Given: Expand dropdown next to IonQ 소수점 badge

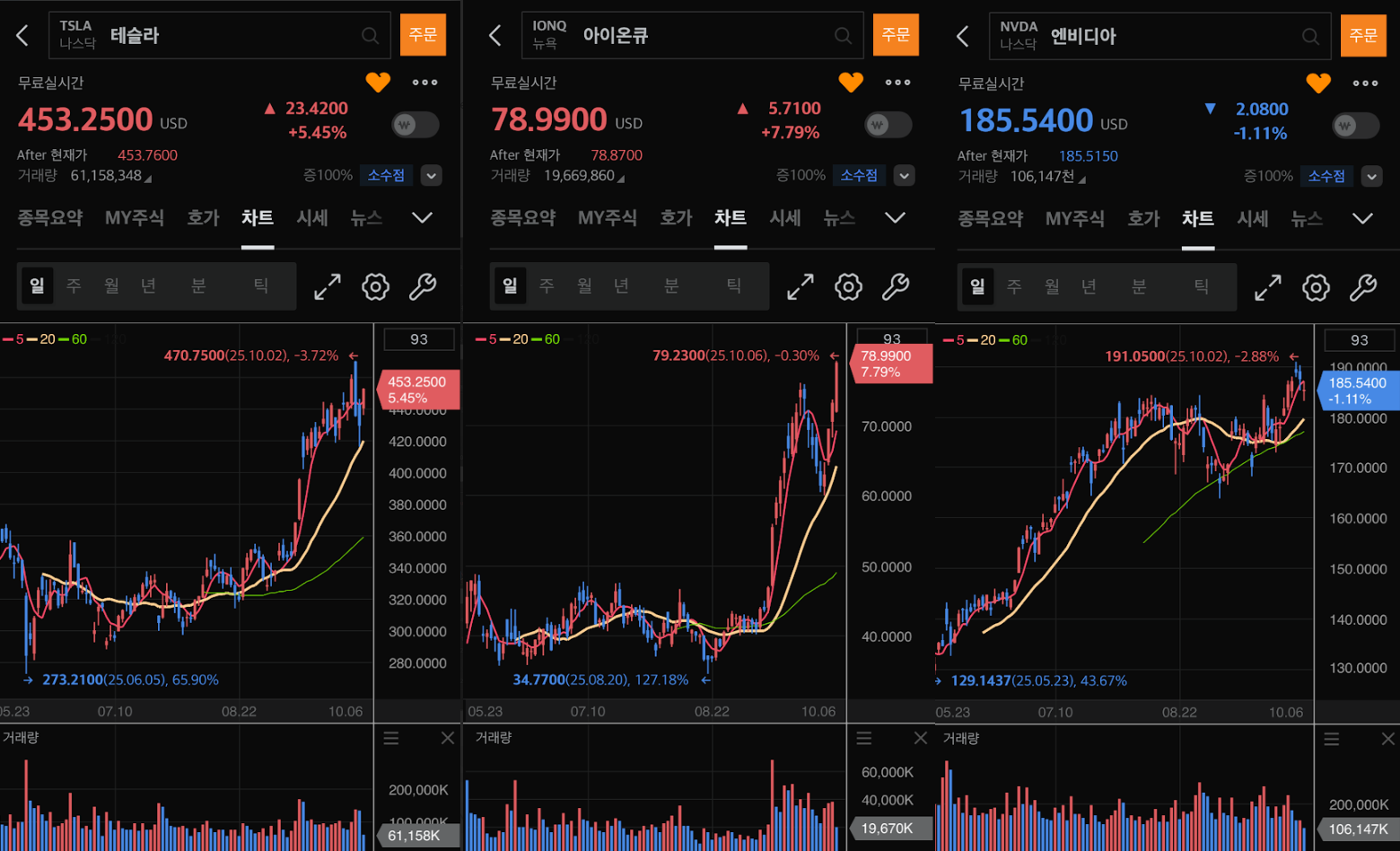Looking at the screenshot, I should click(905, 176).
